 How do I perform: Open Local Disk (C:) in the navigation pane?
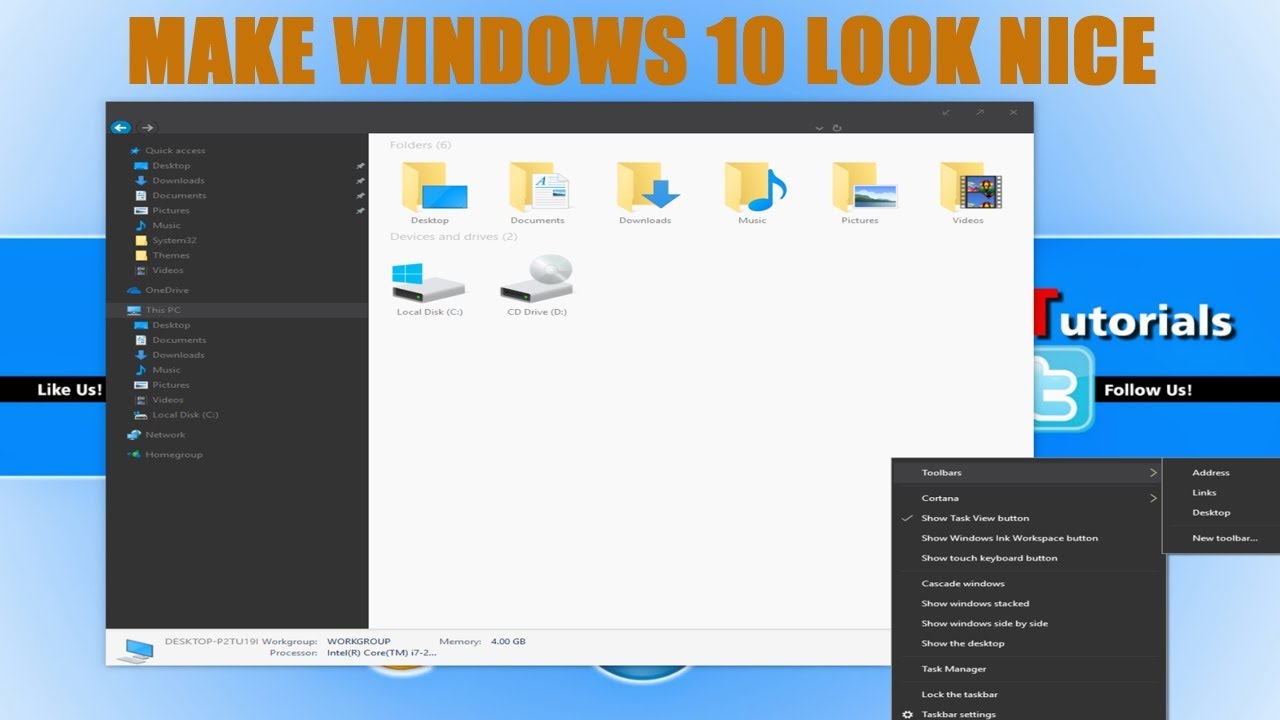(x=185, y=415)
